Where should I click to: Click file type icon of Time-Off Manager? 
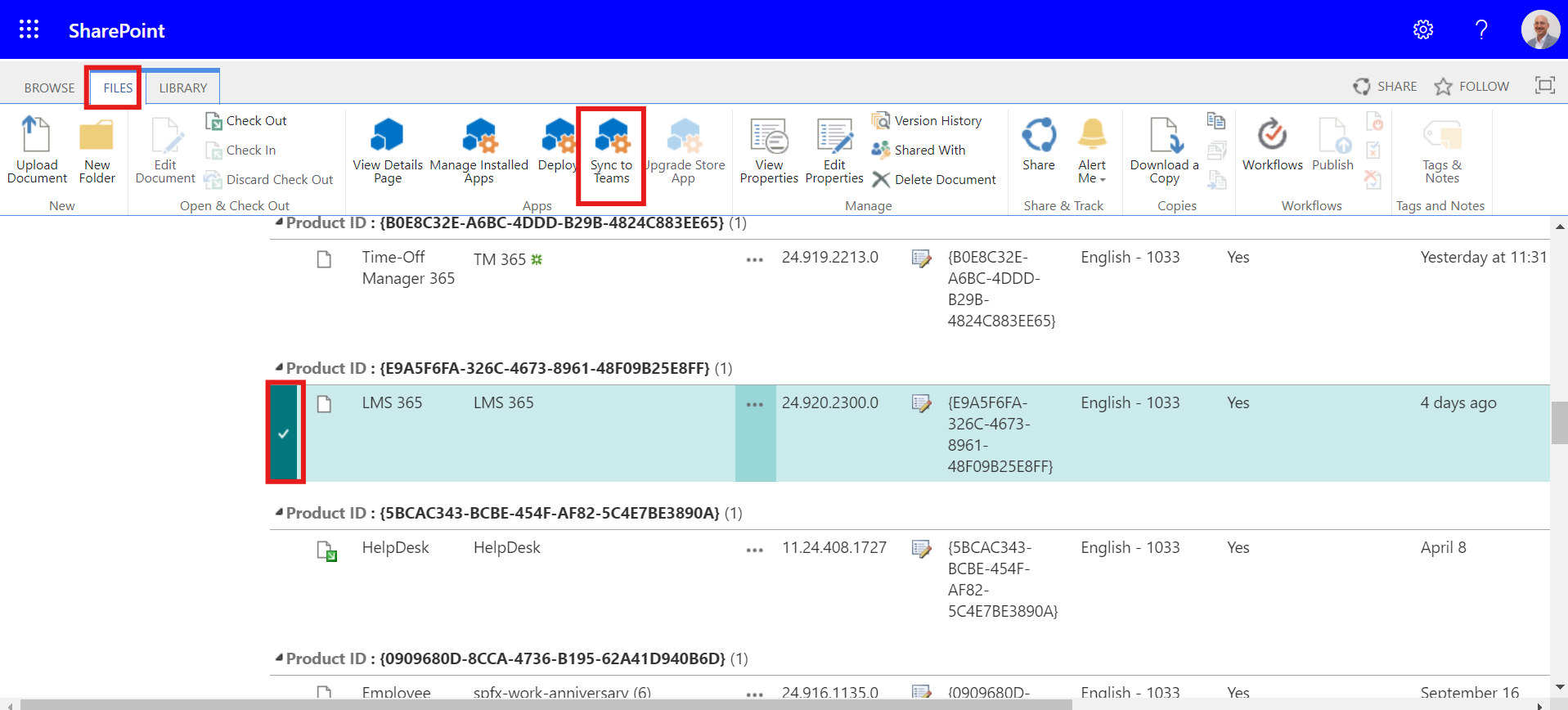325,259
